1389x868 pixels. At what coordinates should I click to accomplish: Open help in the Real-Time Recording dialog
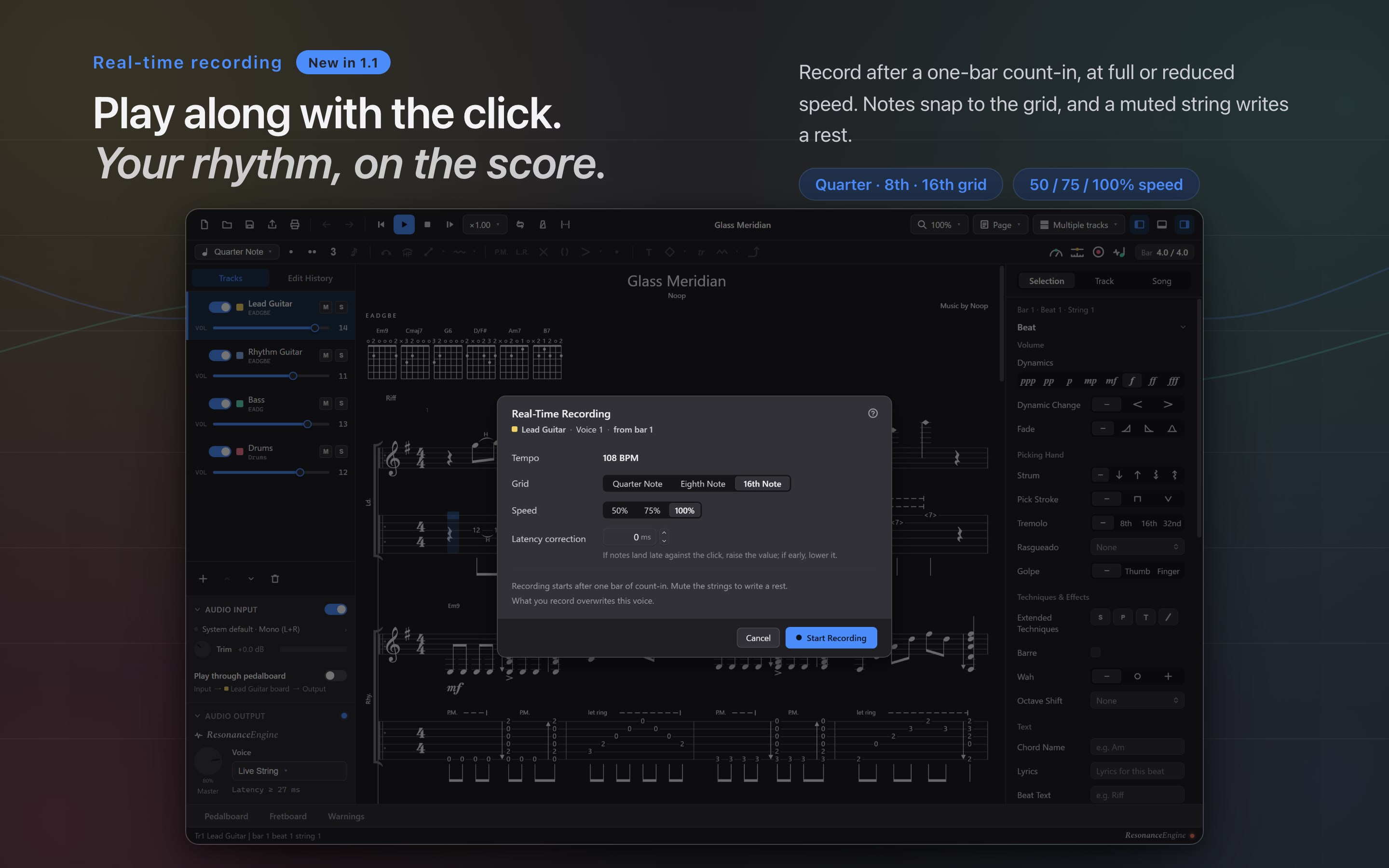(873, 413)
